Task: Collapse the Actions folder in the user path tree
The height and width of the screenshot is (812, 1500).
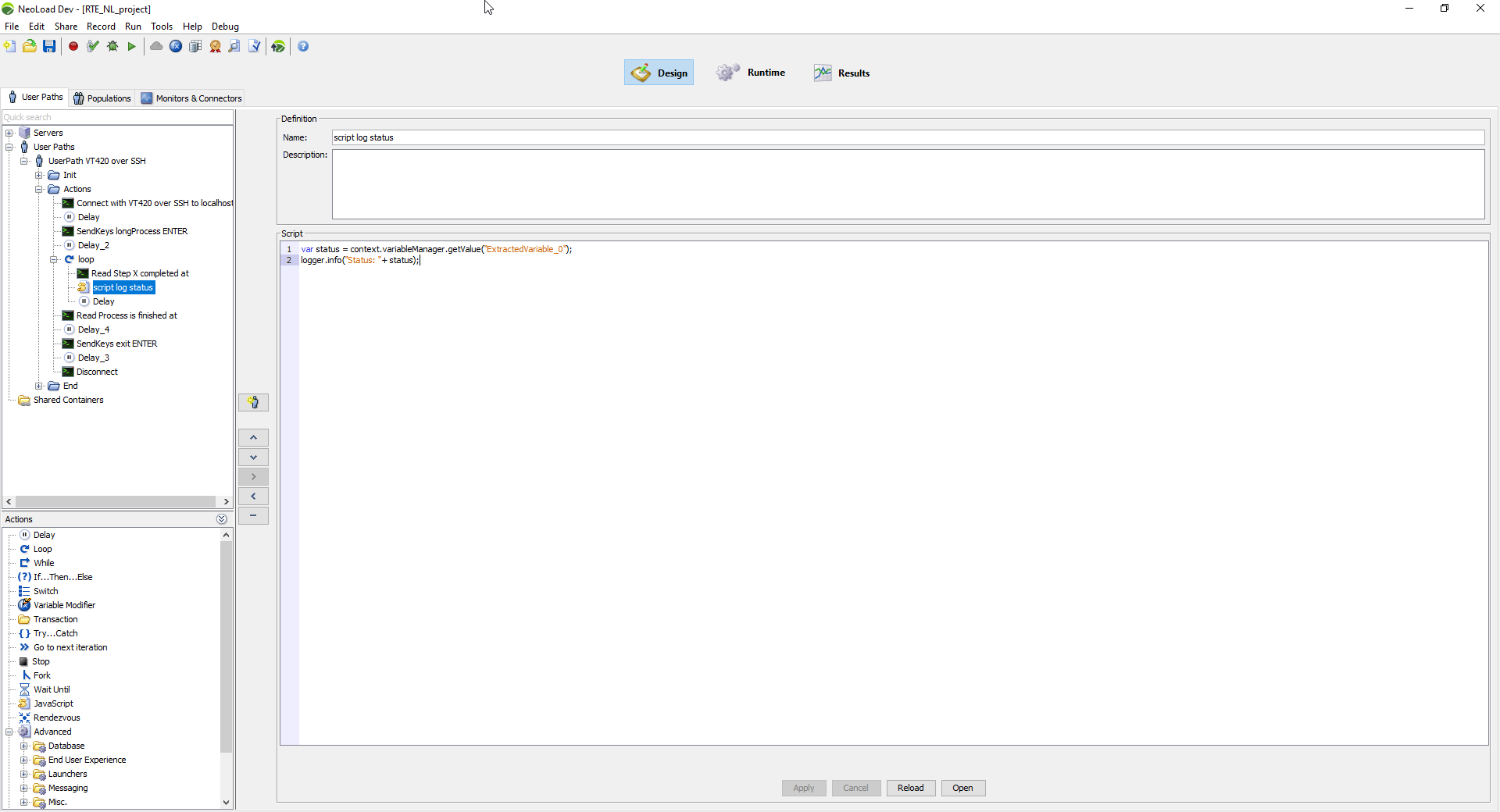Action: tap(39, 189)
